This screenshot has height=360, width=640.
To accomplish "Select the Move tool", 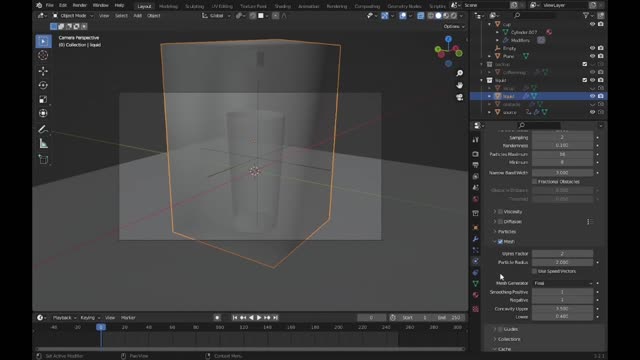I will coord(43,71).
